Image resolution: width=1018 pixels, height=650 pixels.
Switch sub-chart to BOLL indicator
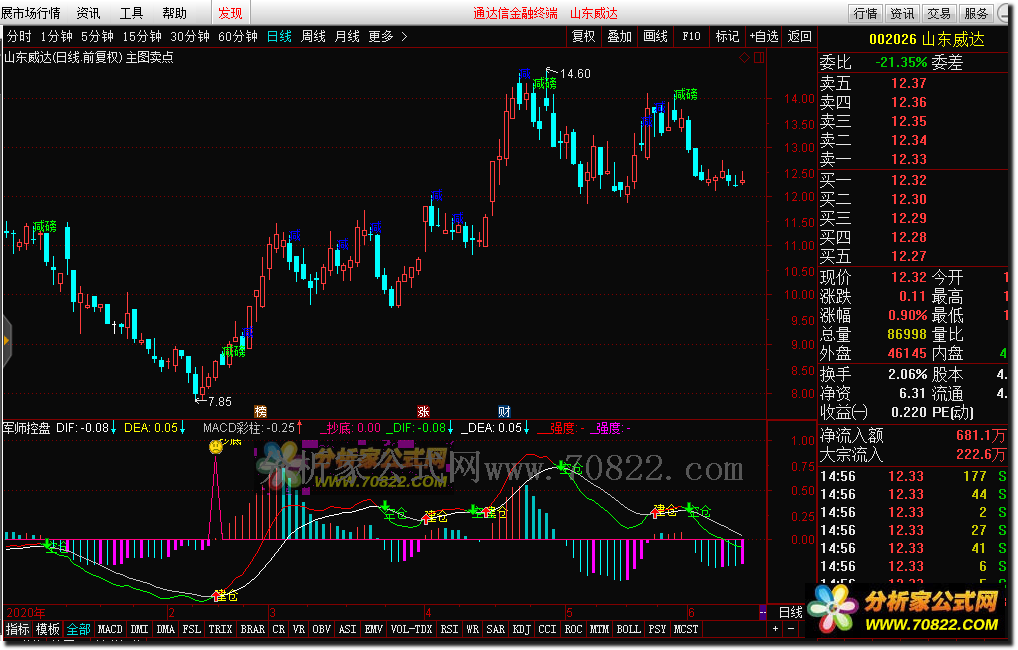[x=628, y=629]
